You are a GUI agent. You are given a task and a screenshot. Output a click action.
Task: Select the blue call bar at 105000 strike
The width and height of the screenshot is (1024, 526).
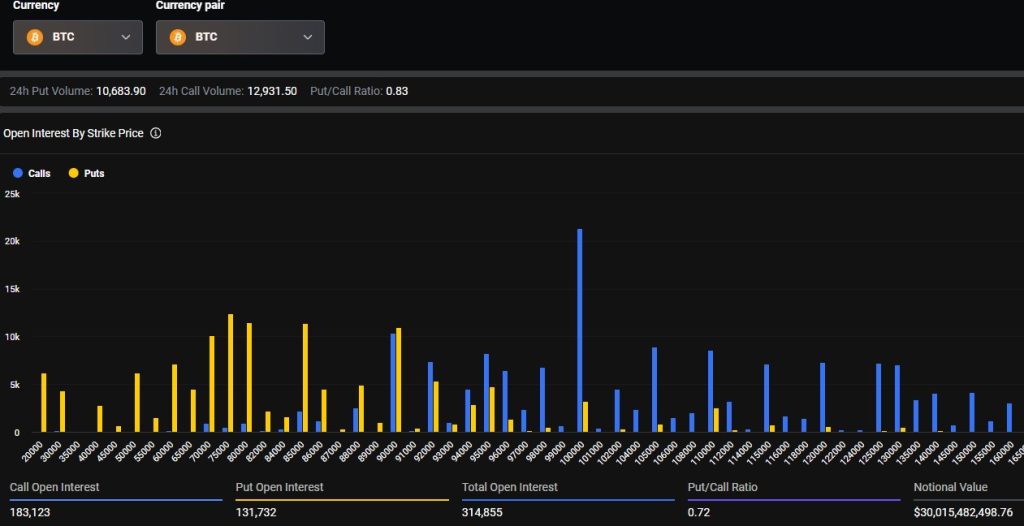click(x=654, y=389)
